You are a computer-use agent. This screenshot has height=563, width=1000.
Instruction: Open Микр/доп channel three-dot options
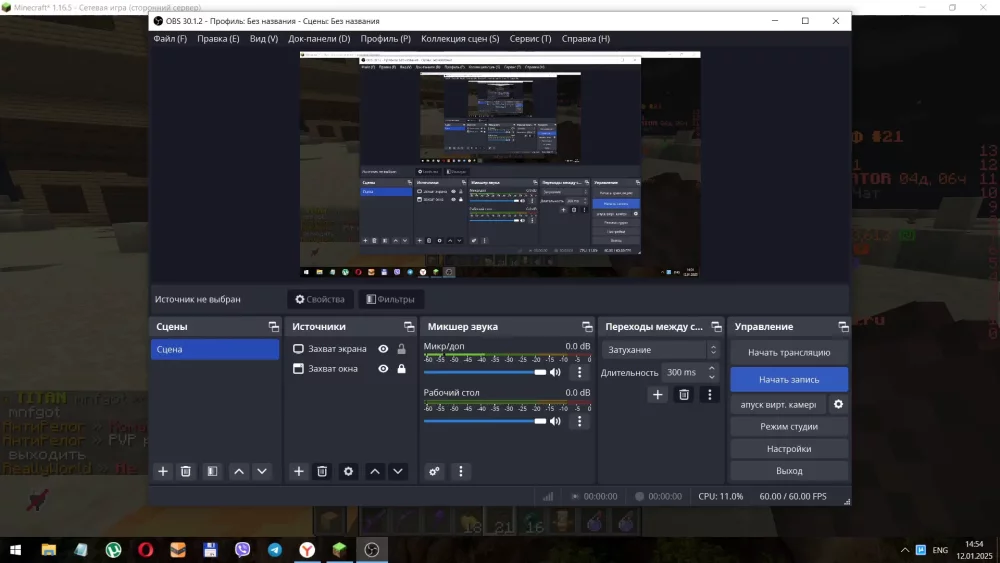580,372
